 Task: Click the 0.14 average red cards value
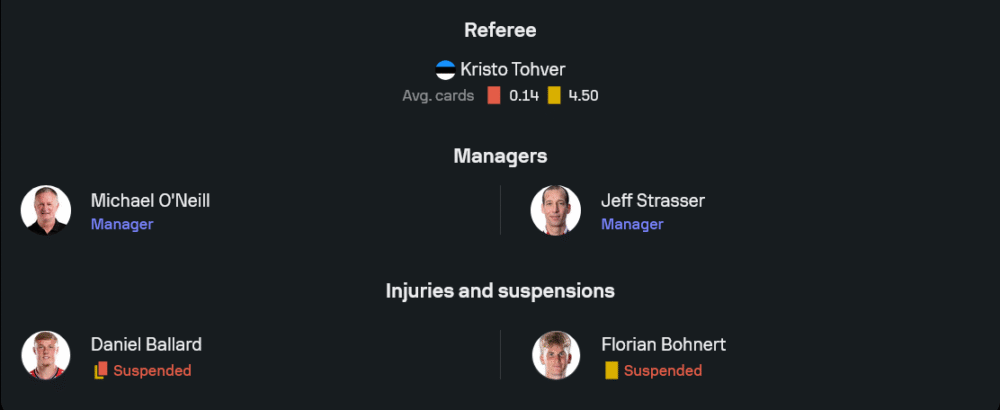(524, 96)
